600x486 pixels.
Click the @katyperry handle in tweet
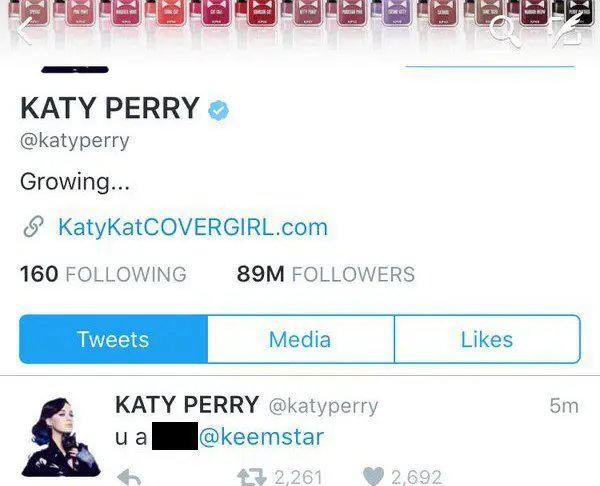pos(323,406)
